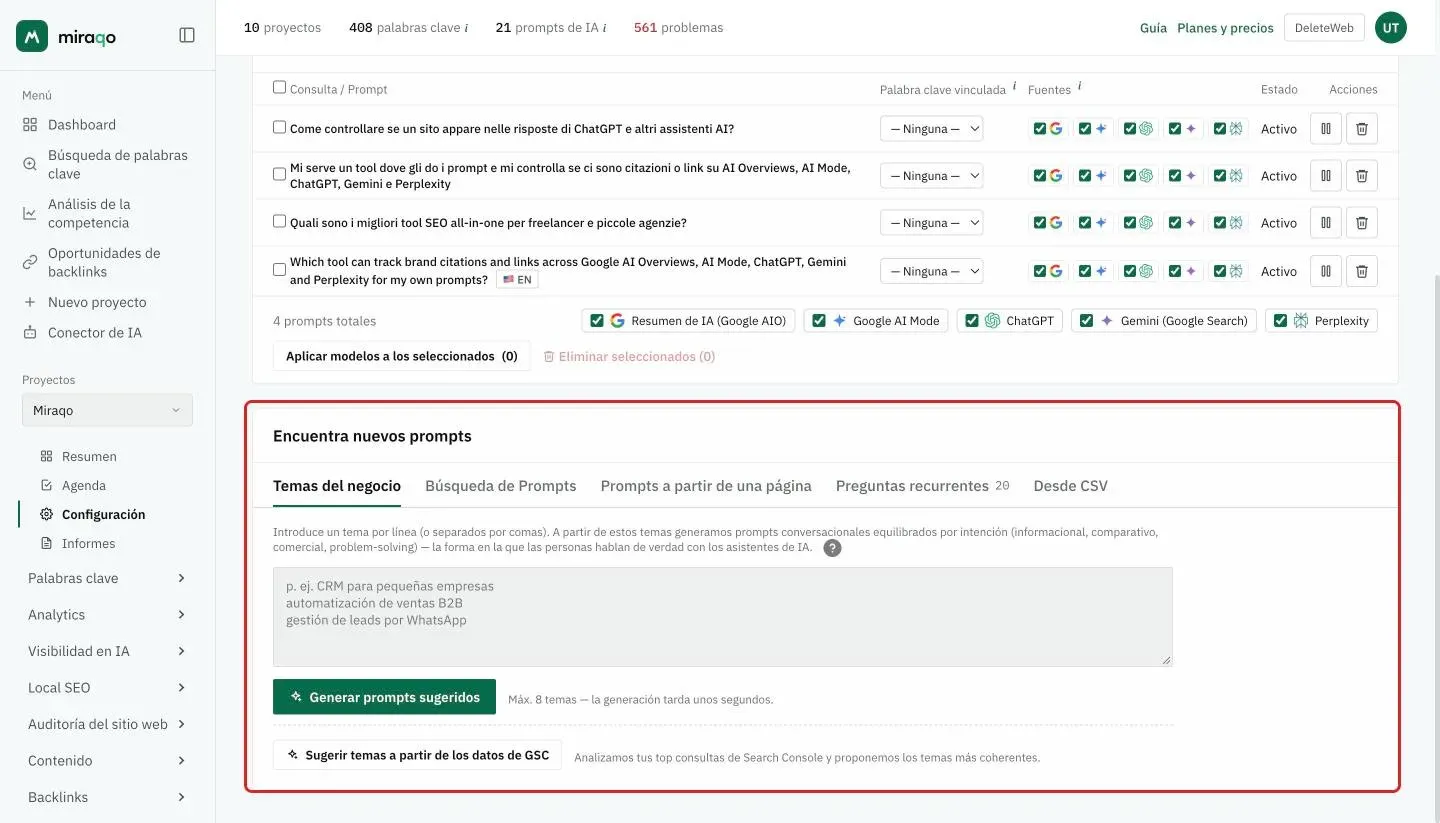
Task: Expand Visibilidad en IA section
Action: coord(107,651)
